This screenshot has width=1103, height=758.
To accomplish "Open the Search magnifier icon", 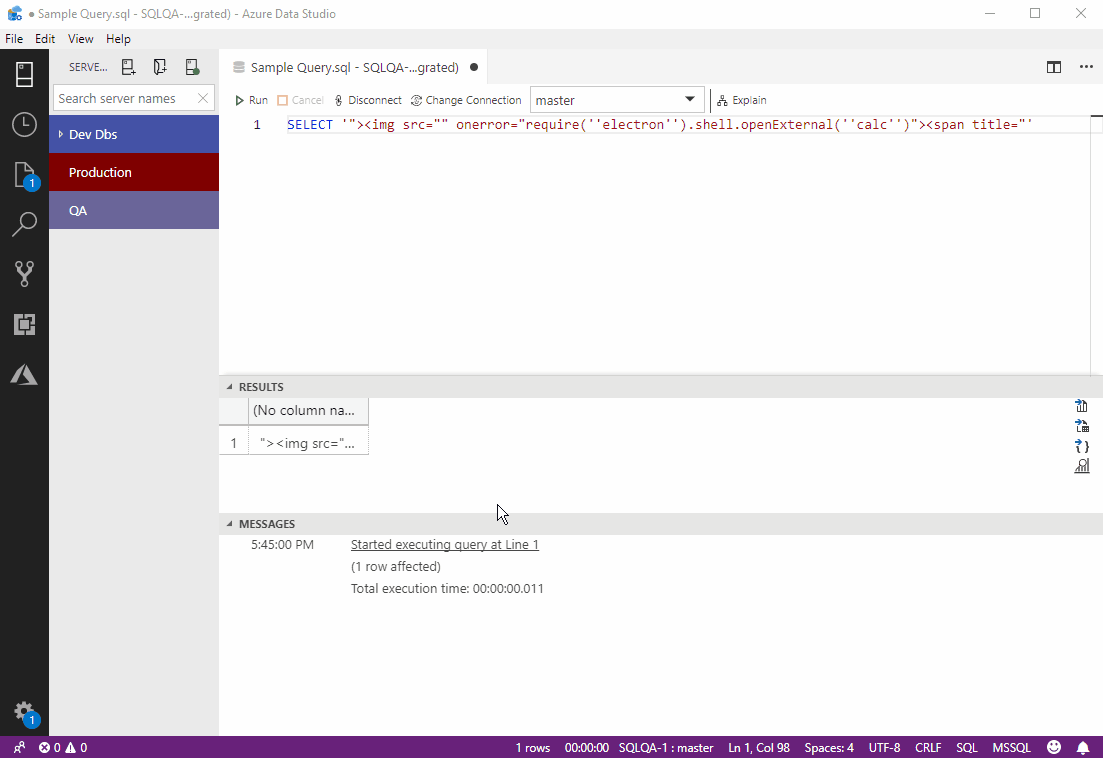I will [25, 224].
